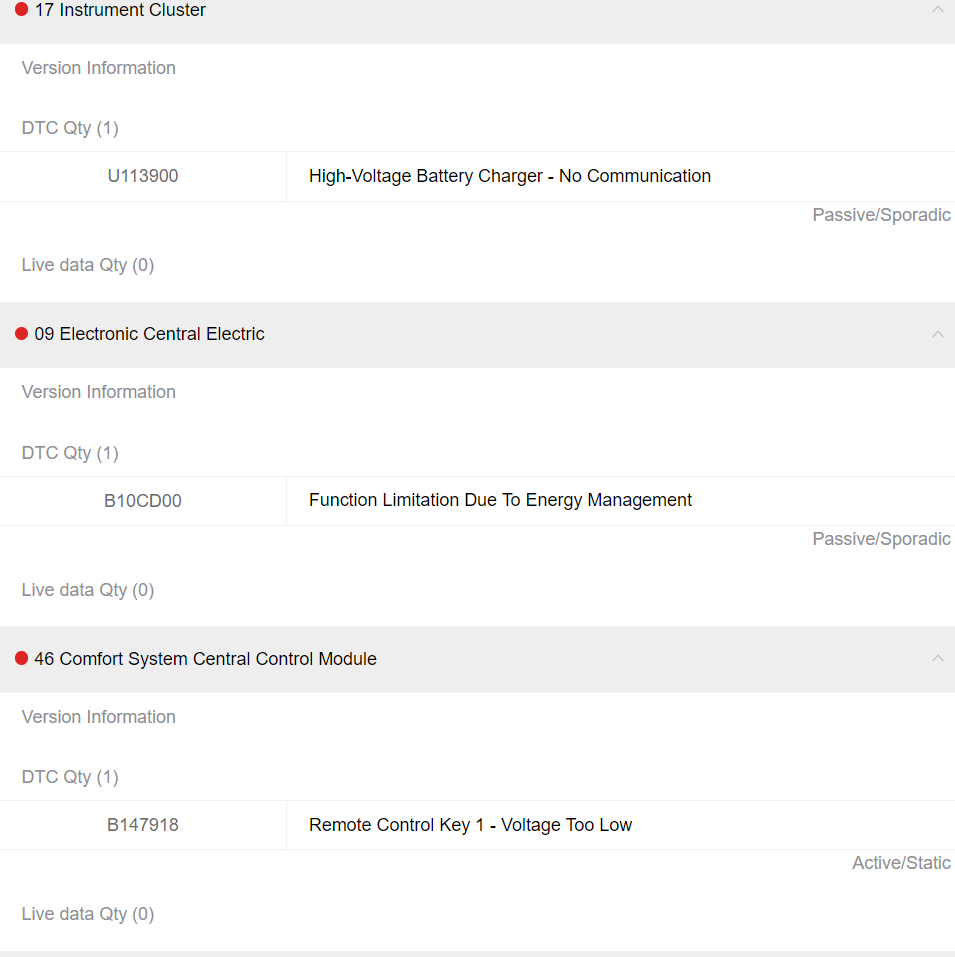Open the 46 Comfort System Central Control Module header
Screen dimensions: 955x957
[205, 659]
